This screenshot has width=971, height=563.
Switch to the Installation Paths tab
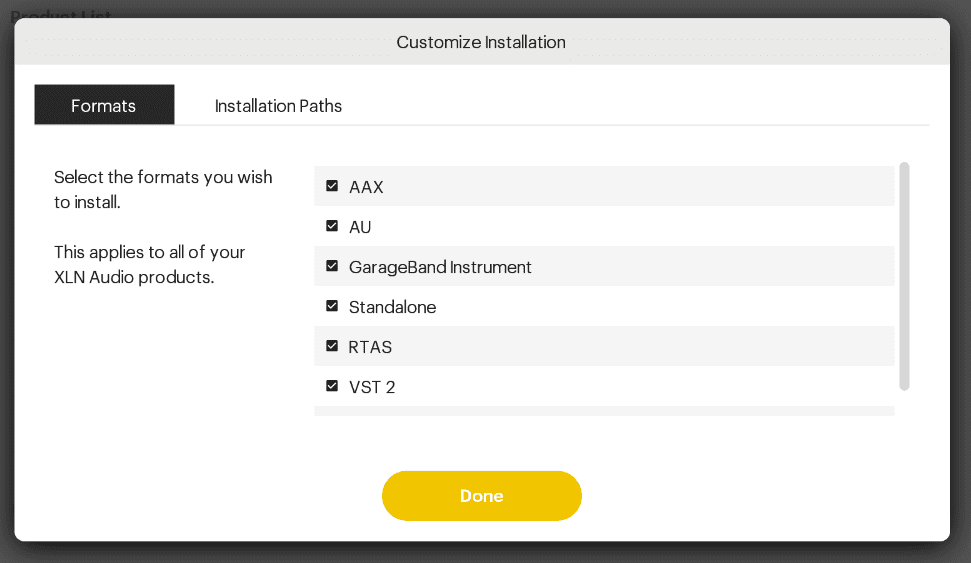[x=278, y=106]
